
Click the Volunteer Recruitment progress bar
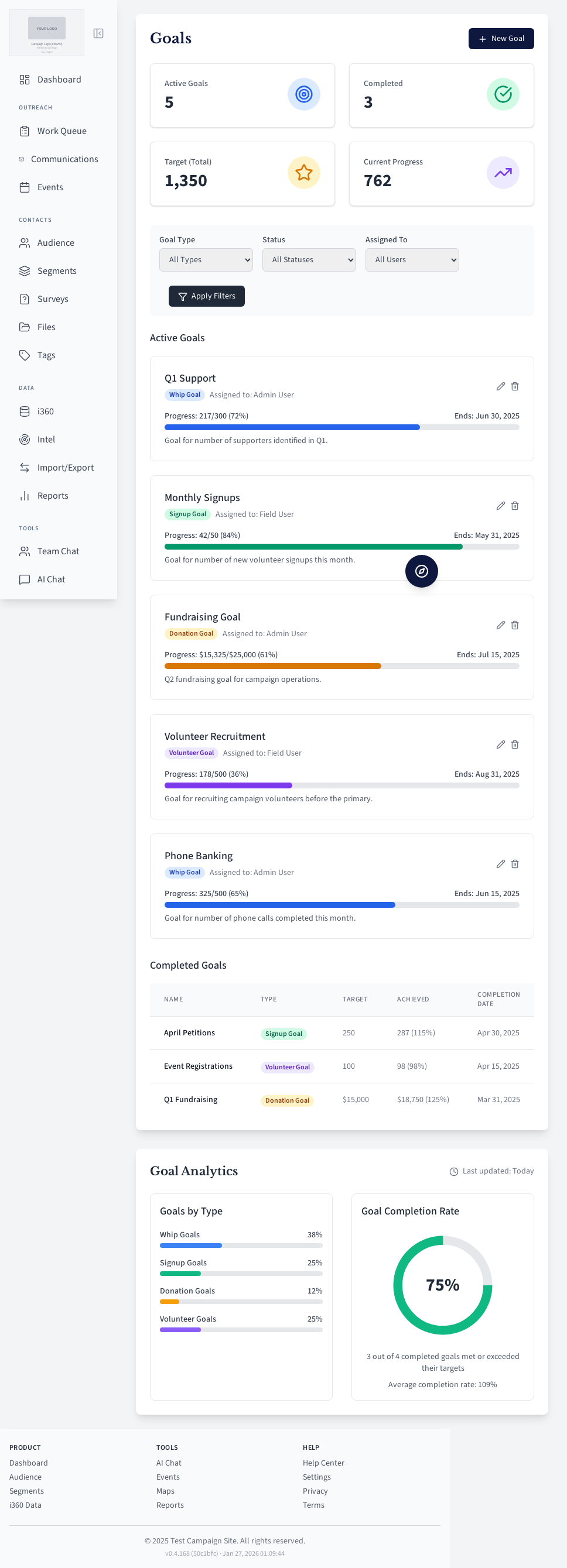tap(341, 785)
